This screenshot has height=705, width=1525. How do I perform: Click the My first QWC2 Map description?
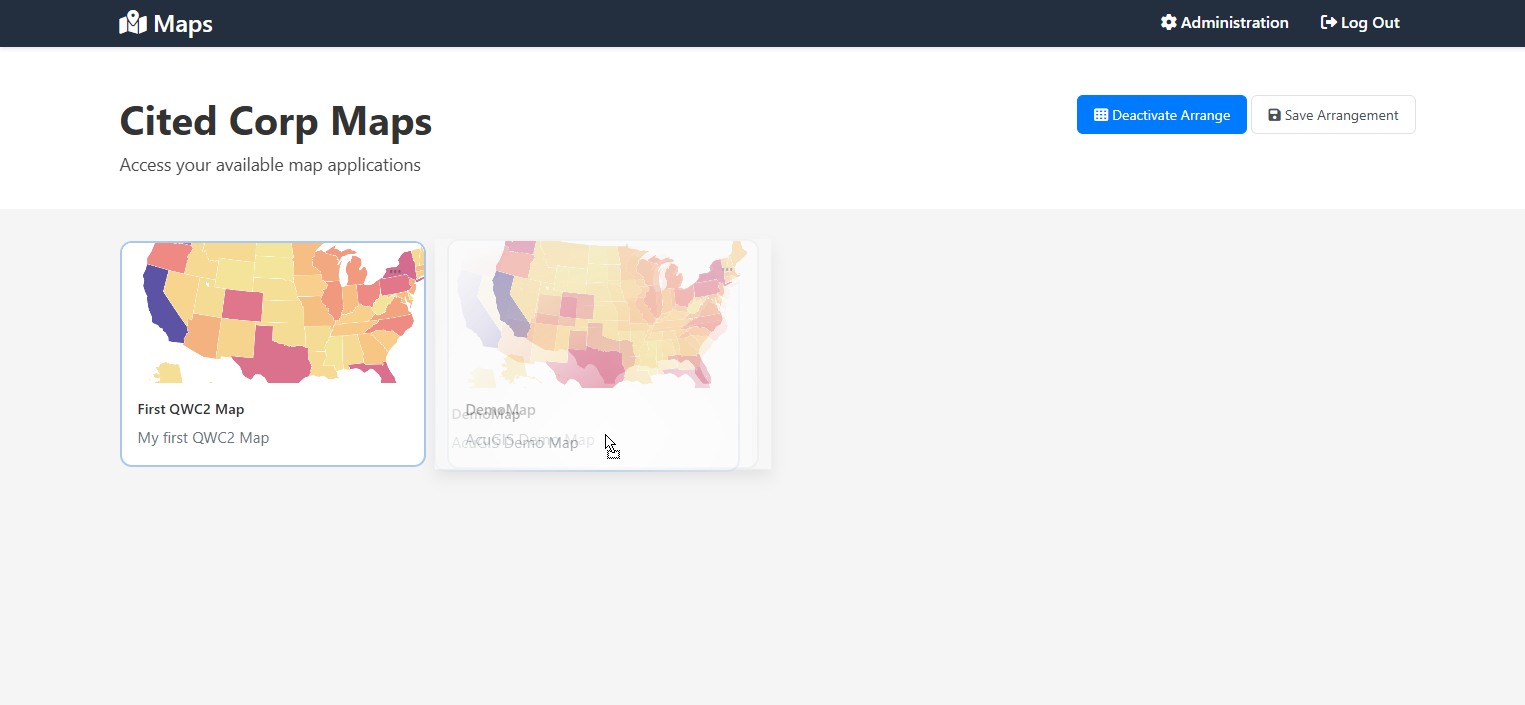203,438
